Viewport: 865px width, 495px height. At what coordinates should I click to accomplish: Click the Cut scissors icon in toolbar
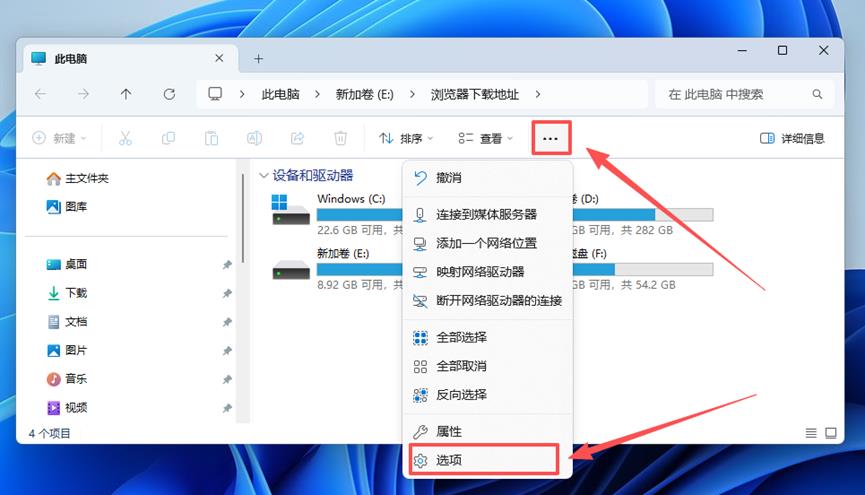(125, 138)
